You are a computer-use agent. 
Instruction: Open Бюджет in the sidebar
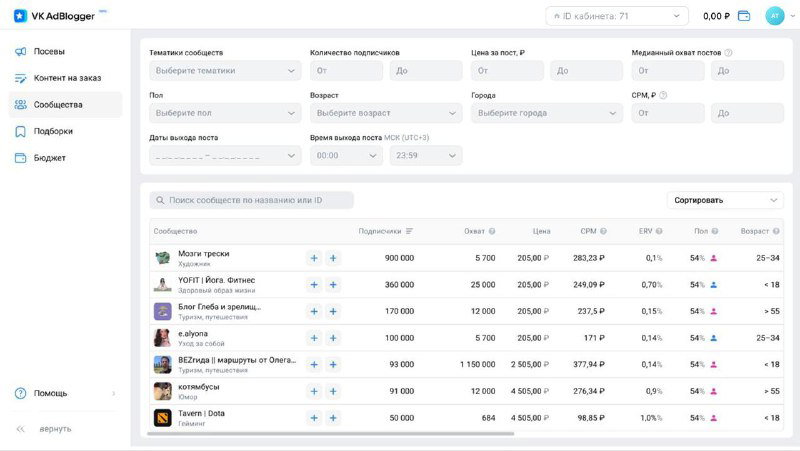coord(50,158)
